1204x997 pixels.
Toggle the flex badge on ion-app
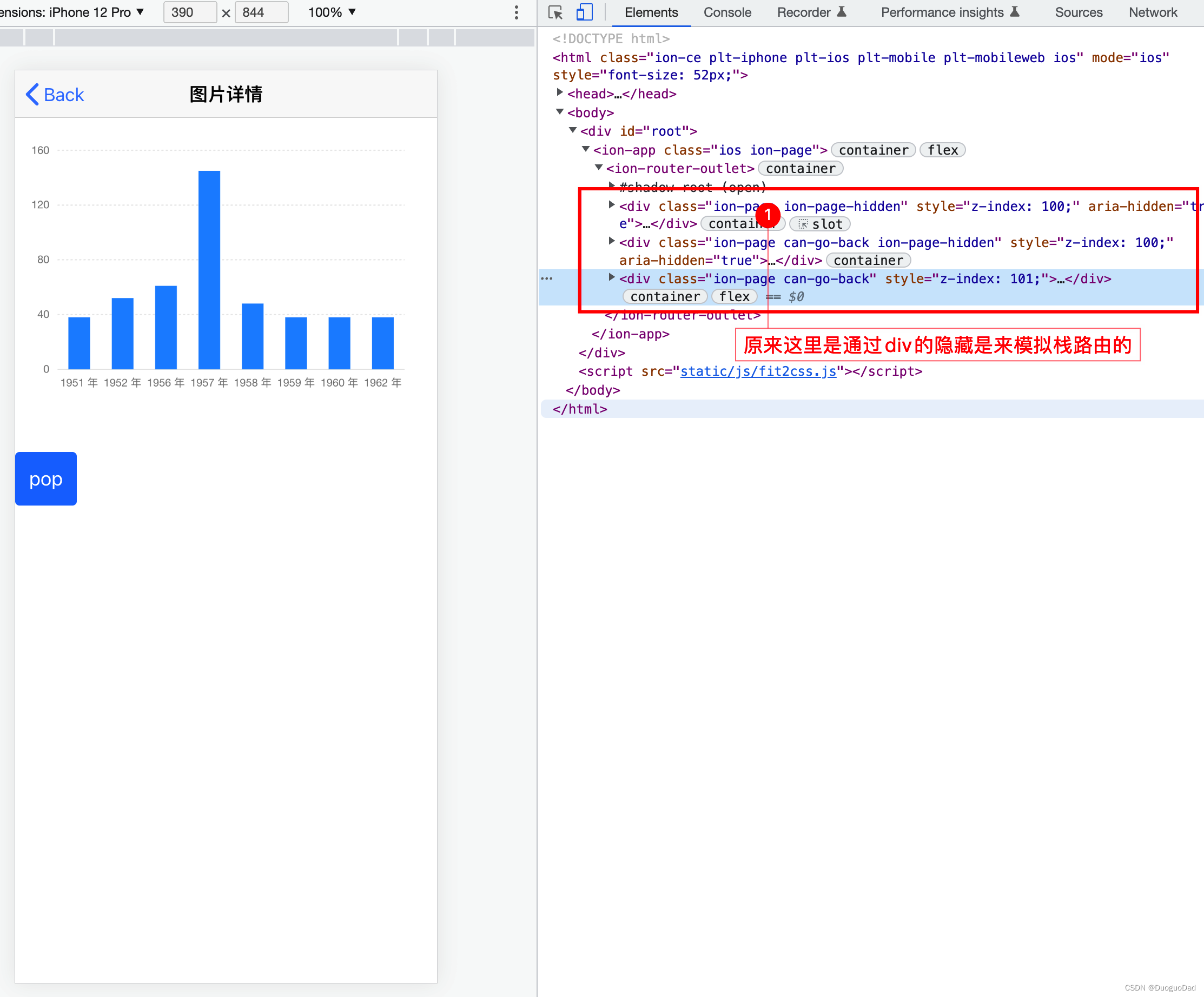point(942,150)
